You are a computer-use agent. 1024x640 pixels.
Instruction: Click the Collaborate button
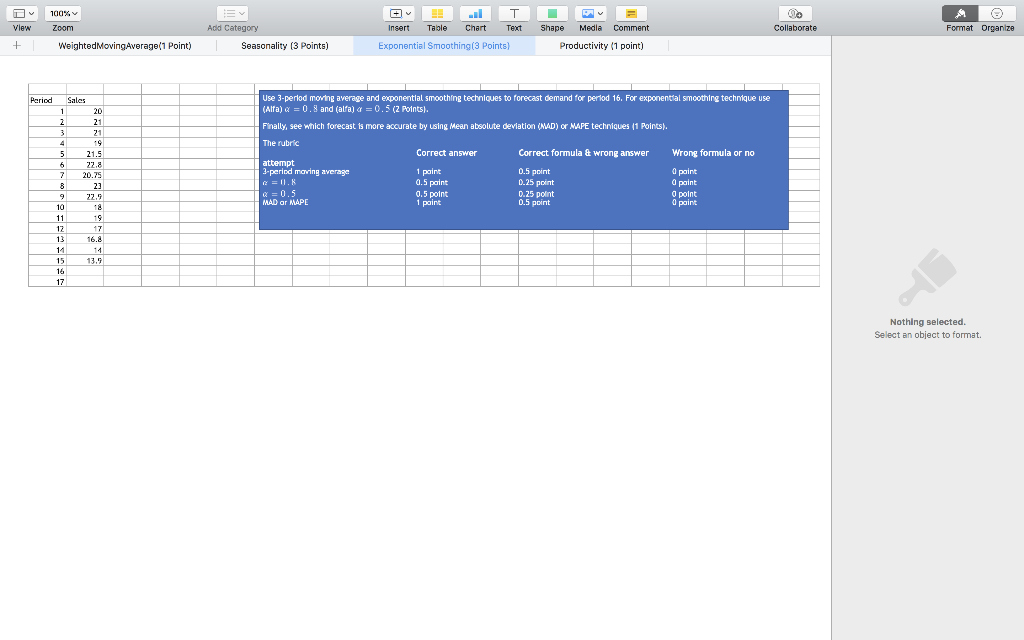coord(795,14)
